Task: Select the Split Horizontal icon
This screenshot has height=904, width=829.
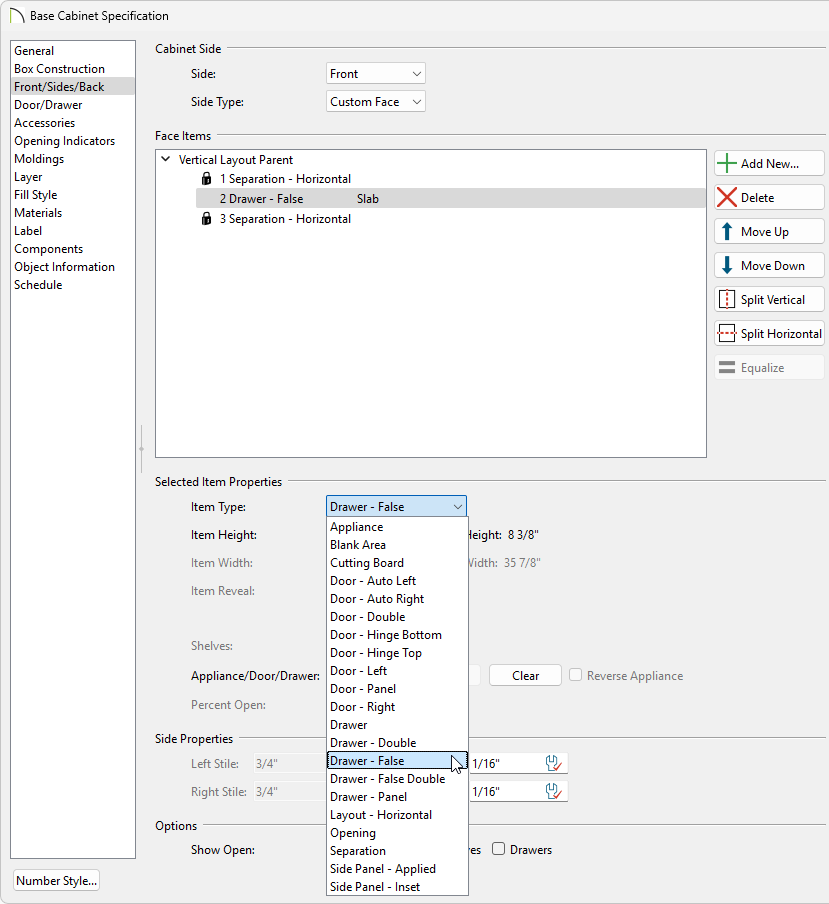Action: click(727, 333)
